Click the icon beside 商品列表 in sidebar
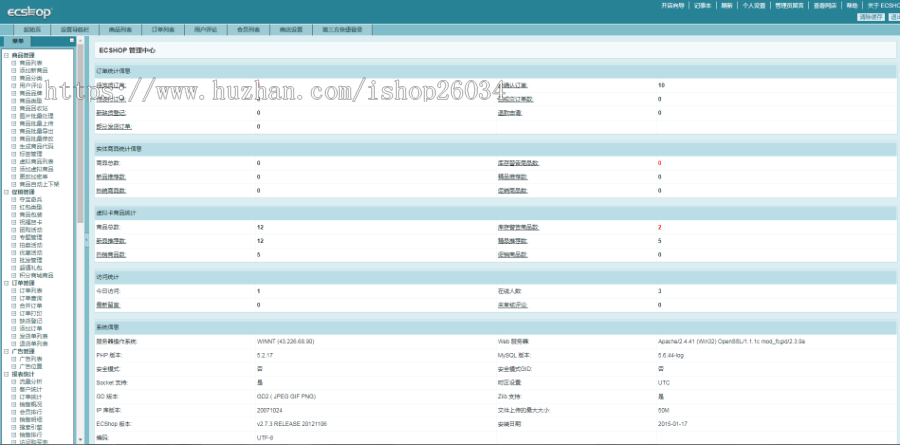Viewport: 900px width, 445px height. (x=14, y=63)
